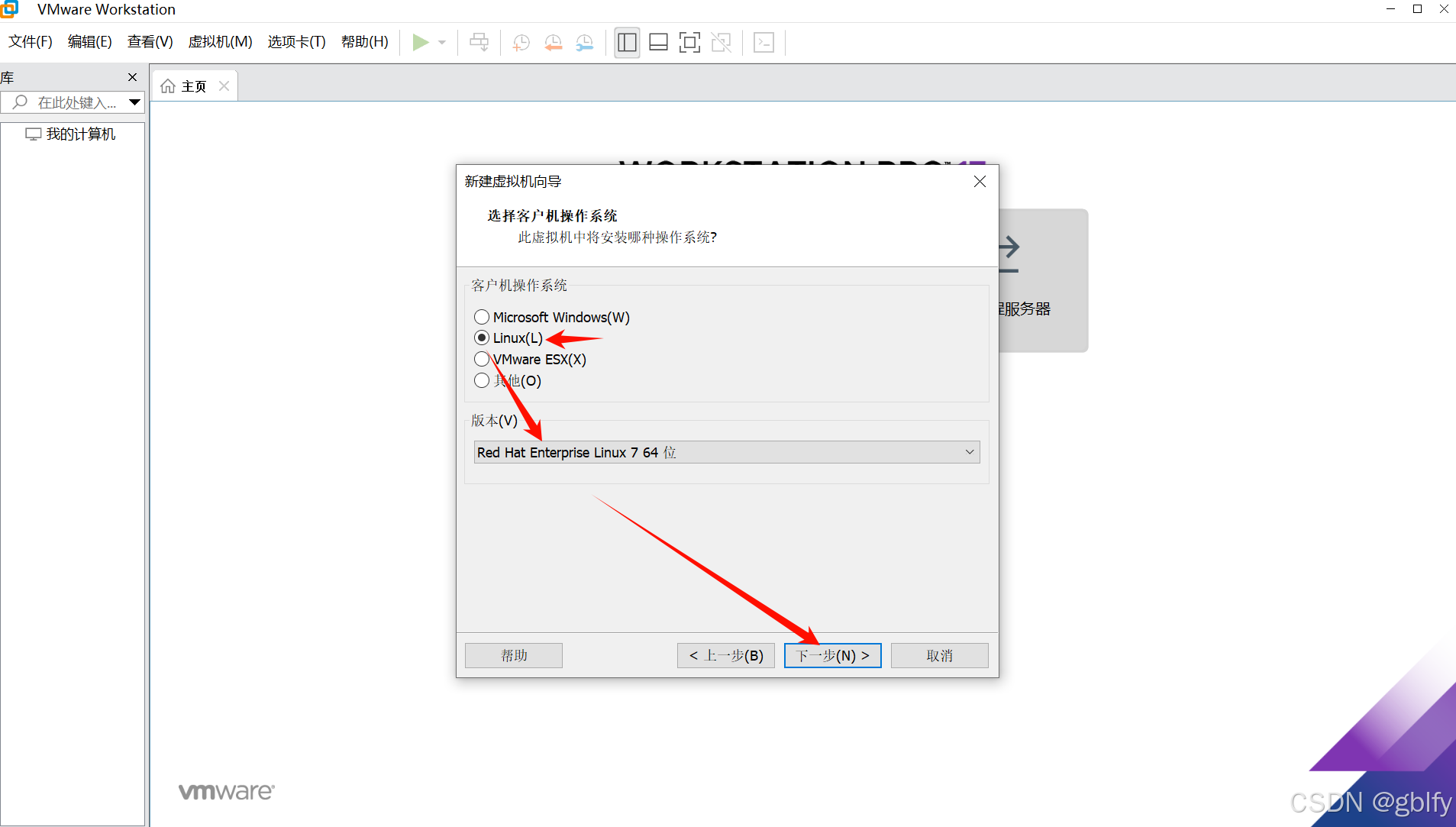Click the connect to remote server tile
Screen dimensions: 1456x827
1044,280
